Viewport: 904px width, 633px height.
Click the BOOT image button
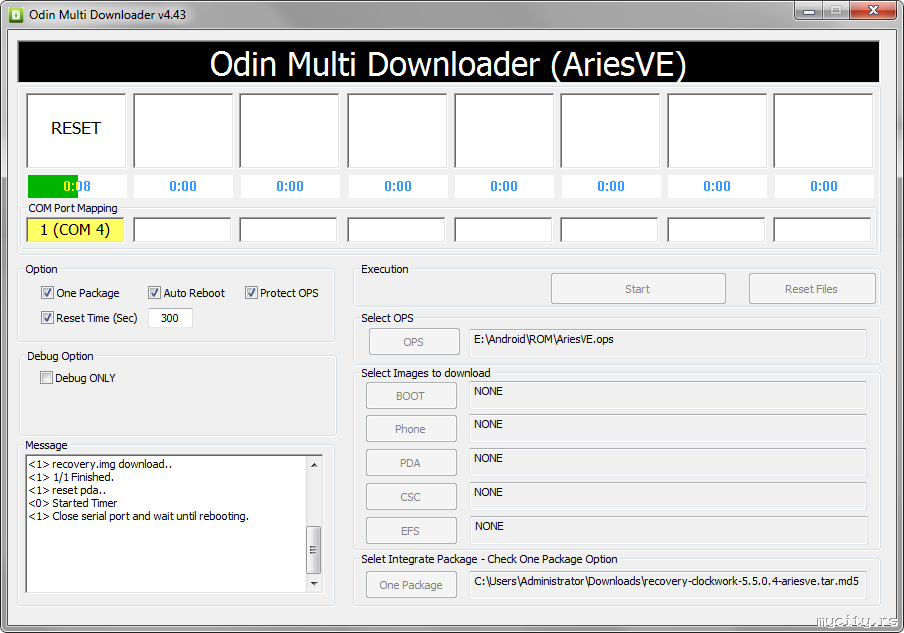click(x=411, y=396)
